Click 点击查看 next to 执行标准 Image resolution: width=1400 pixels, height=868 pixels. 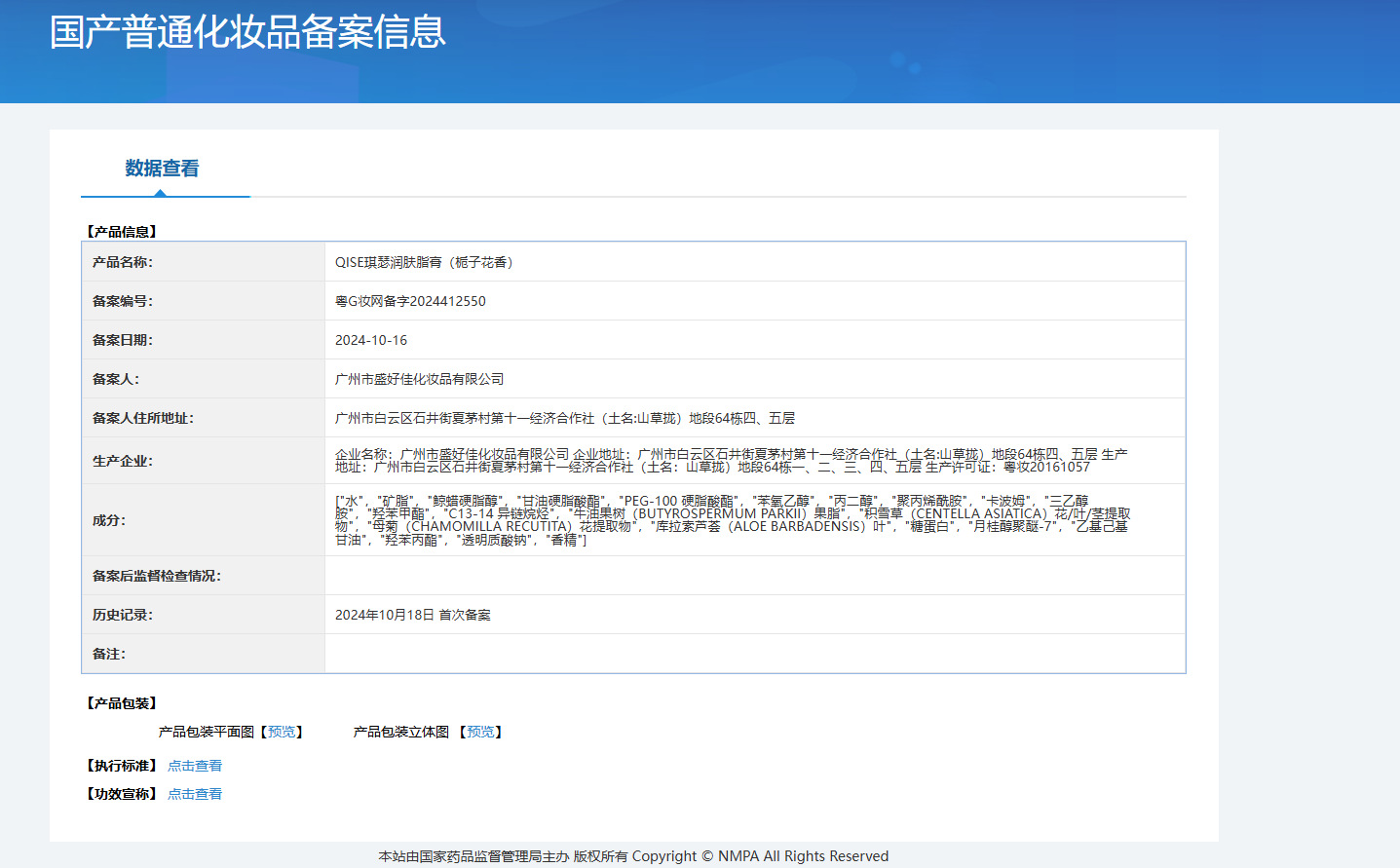[195, 766]
